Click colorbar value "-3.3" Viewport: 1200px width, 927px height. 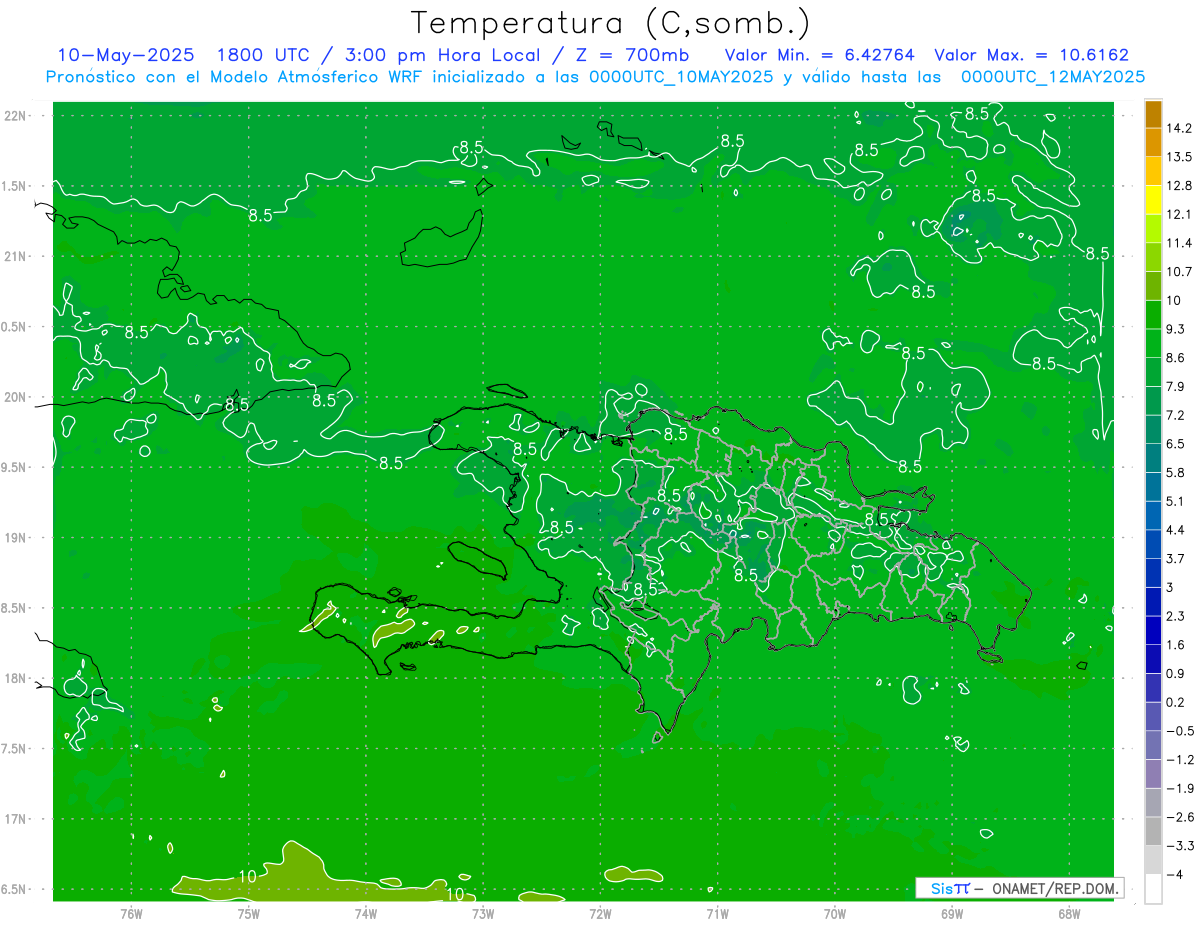tap(1179, 846)
